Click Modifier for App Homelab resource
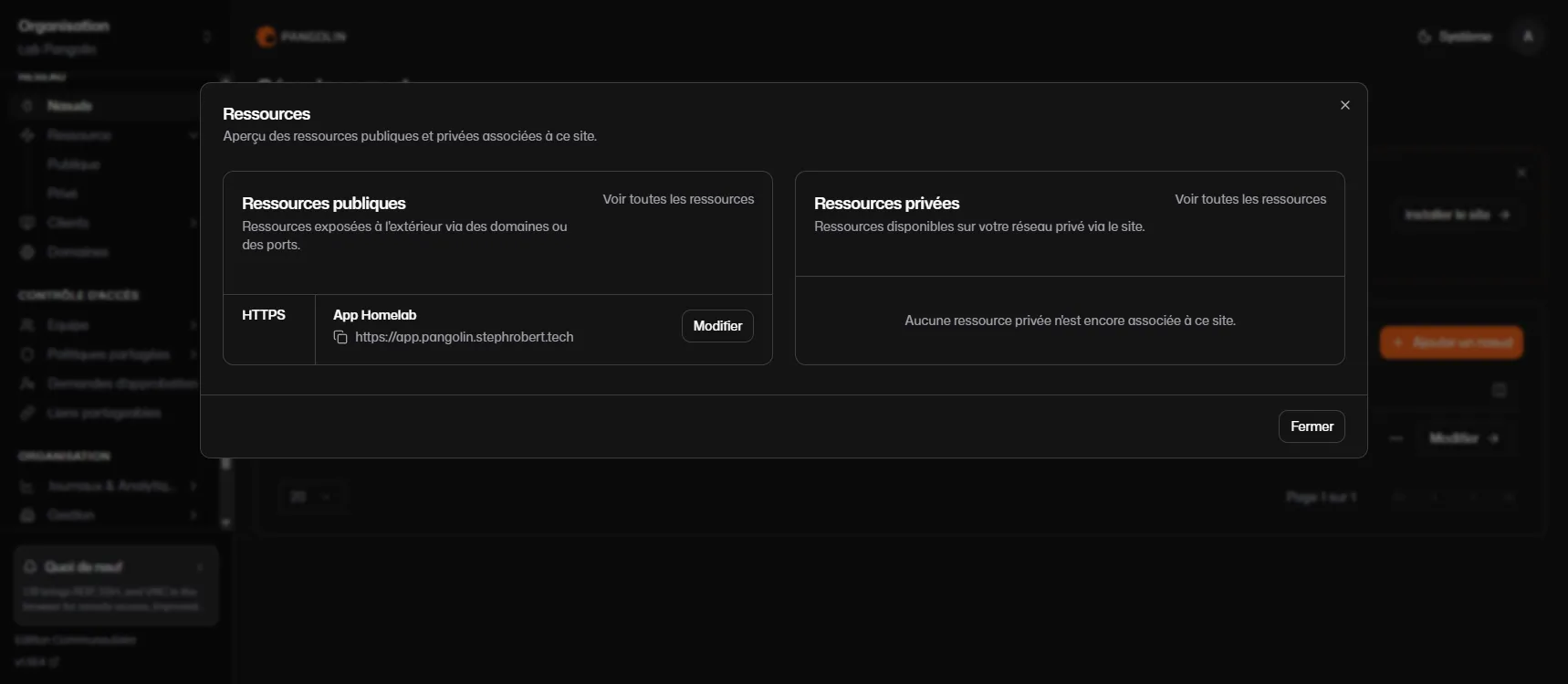1568x684 pixels. [717, 326]
